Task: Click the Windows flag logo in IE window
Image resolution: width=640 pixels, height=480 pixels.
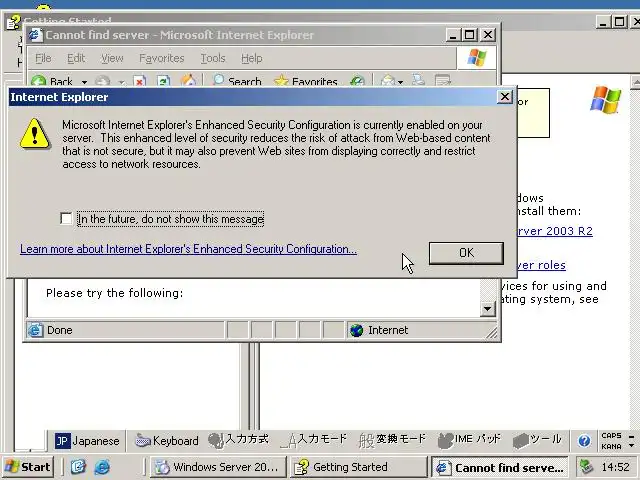Action: pyautogui.click(x=477, y=58)
